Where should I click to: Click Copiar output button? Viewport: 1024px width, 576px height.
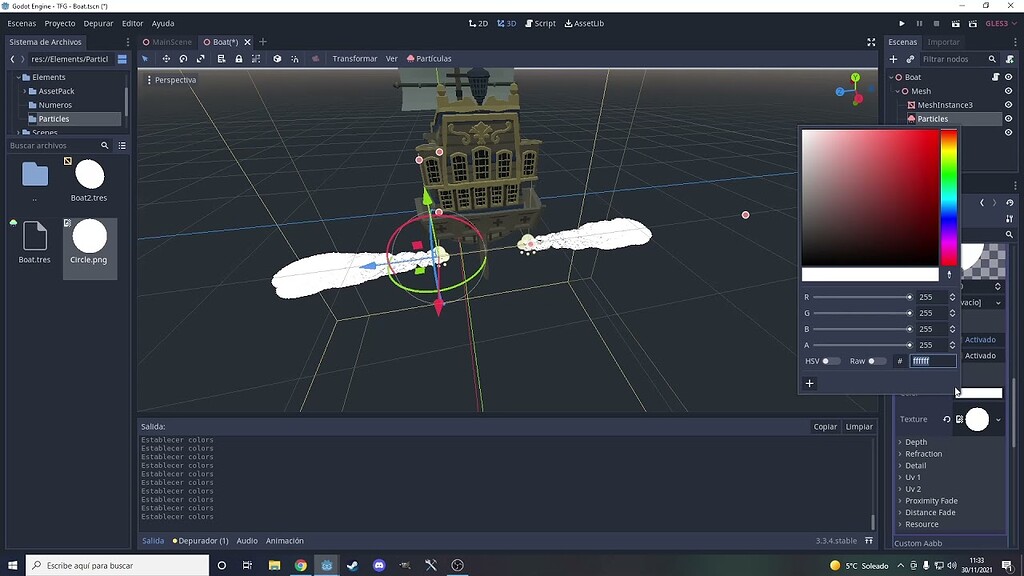click(825, 426)
